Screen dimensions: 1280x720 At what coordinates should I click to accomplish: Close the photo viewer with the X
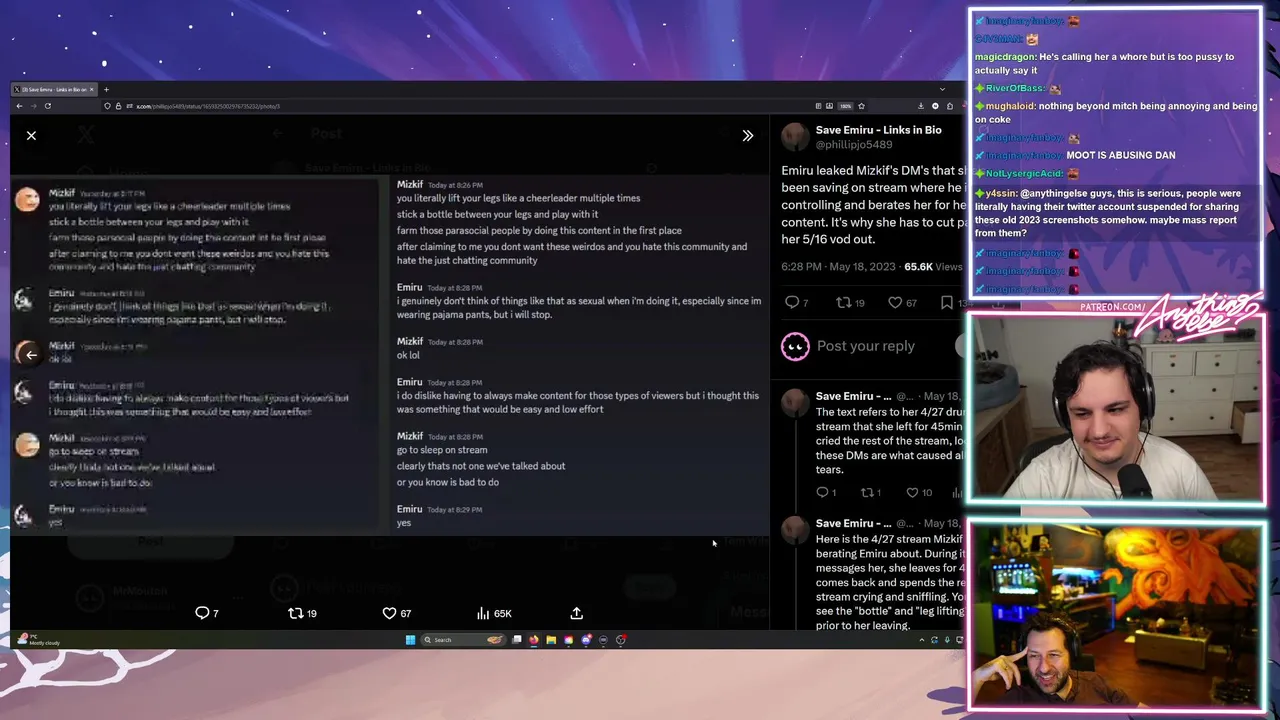pos(31,135)
